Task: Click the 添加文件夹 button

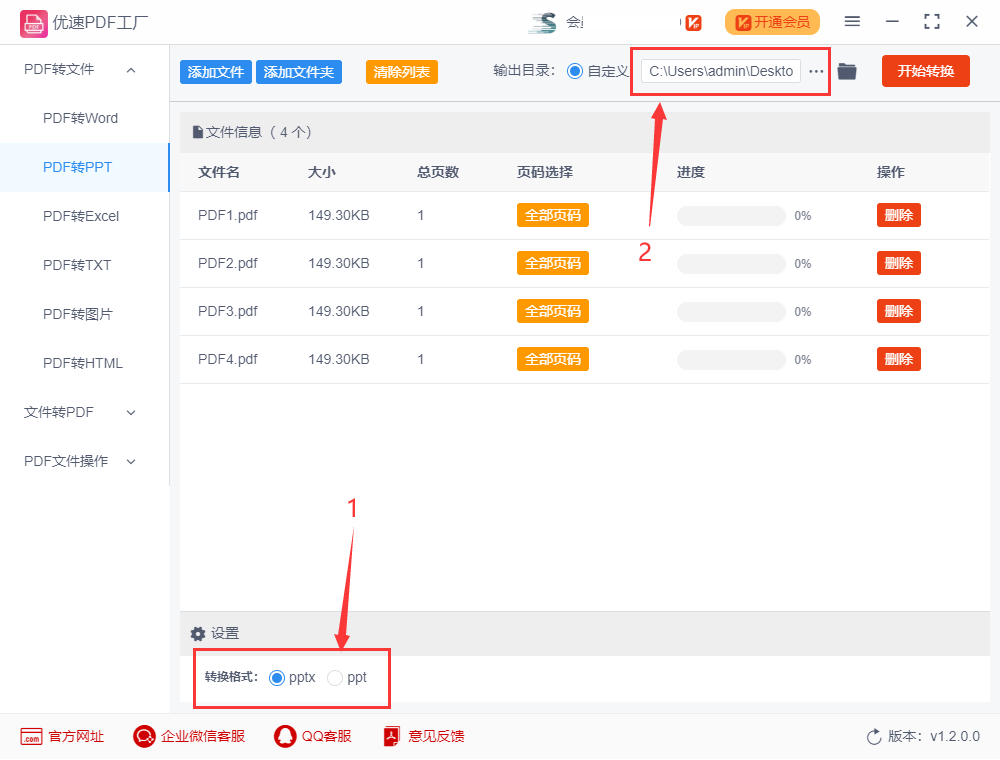Action: coord(299,72)
